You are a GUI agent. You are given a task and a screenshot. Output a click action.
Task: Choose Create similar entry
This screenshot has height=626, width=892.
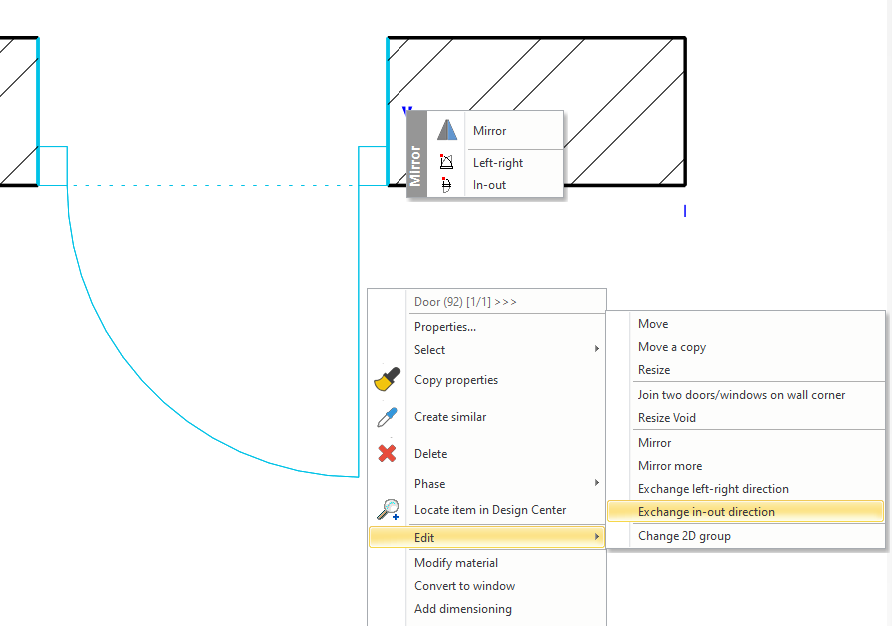(x=487, y=417)
